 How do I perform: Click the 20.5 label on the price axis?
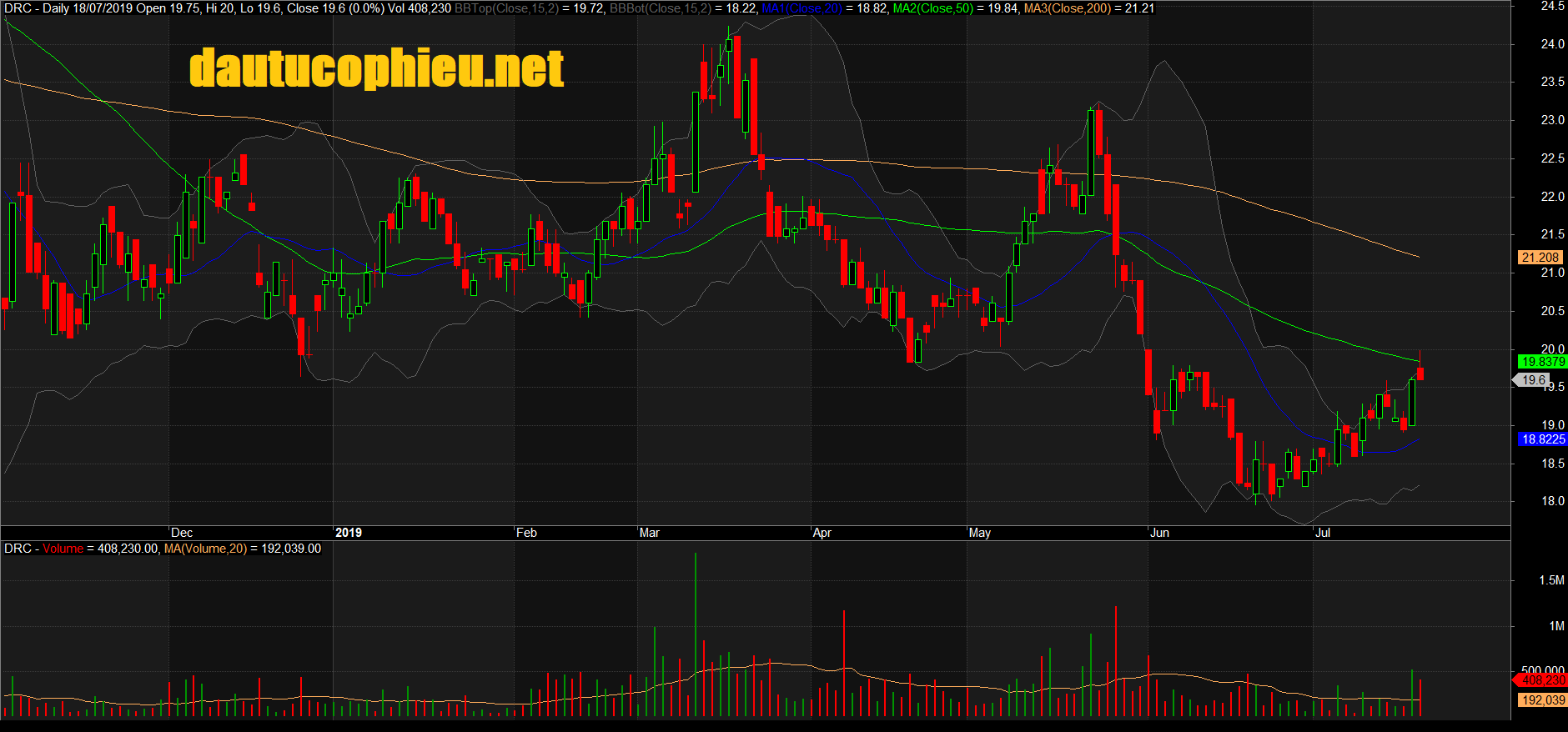tap(1552, 311)
